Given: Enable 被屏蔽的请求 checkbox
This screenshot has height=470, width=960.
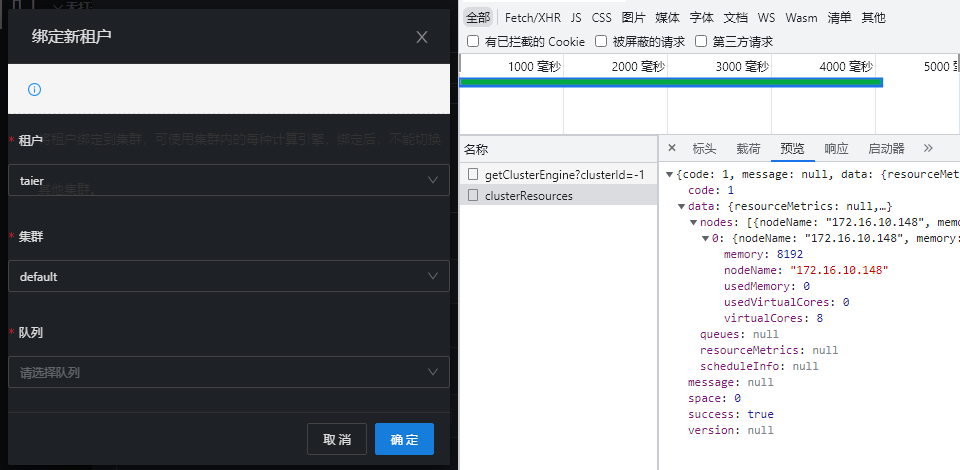Looking at the screenshot, I should point(601,42).
